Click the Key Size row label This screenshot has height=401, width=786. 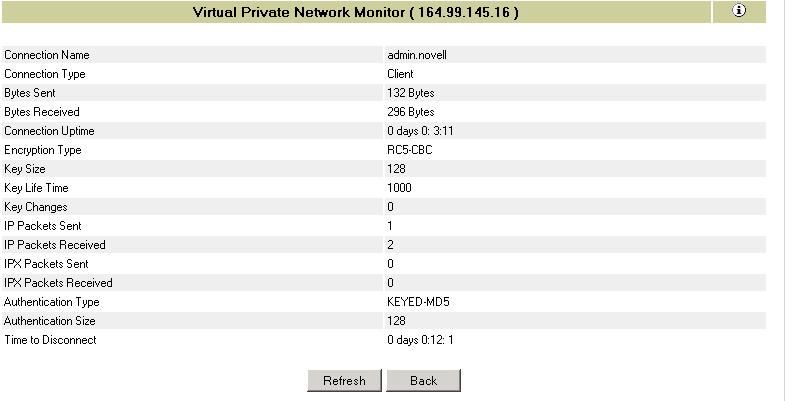pyautogui.click(x=25, y=169)
